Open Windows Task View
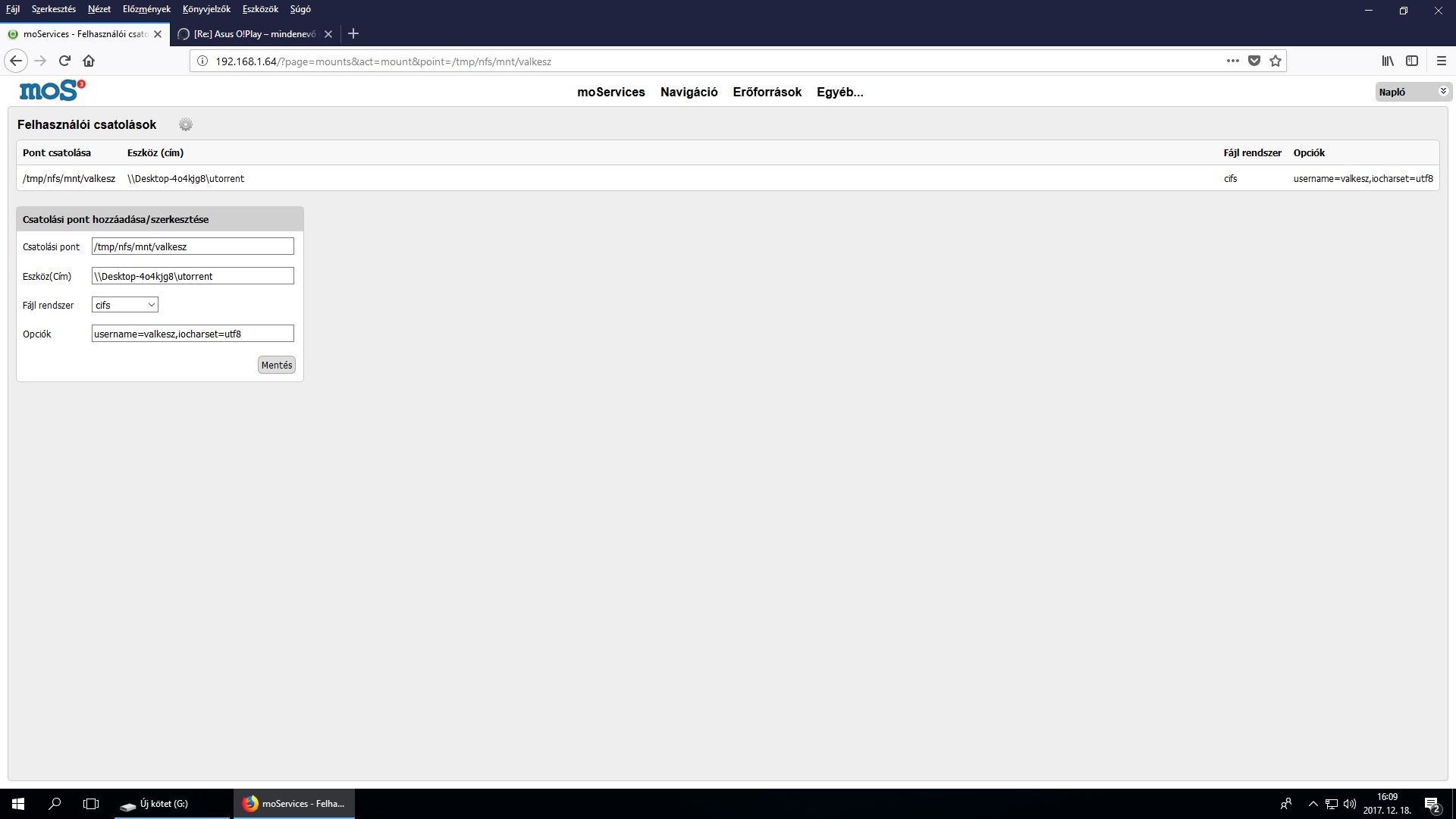The height and width of the screenshot is (819, 1456). point(91,804)
